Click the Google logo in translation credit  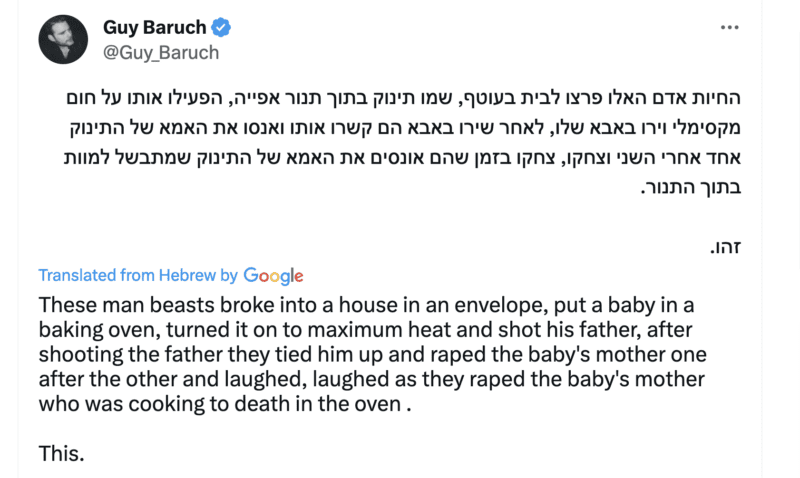click(273, 276)
